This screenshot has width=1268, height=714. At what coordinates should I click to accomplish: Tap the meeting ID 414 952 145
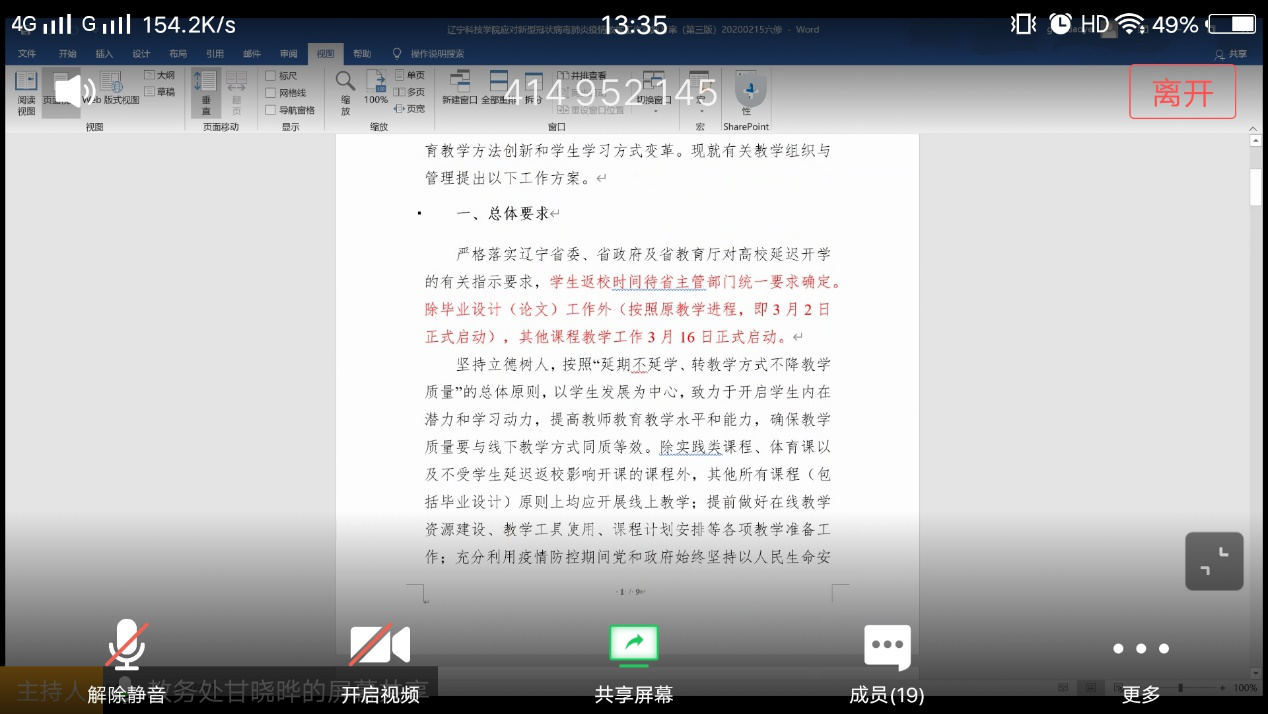(x=611, y=93)
